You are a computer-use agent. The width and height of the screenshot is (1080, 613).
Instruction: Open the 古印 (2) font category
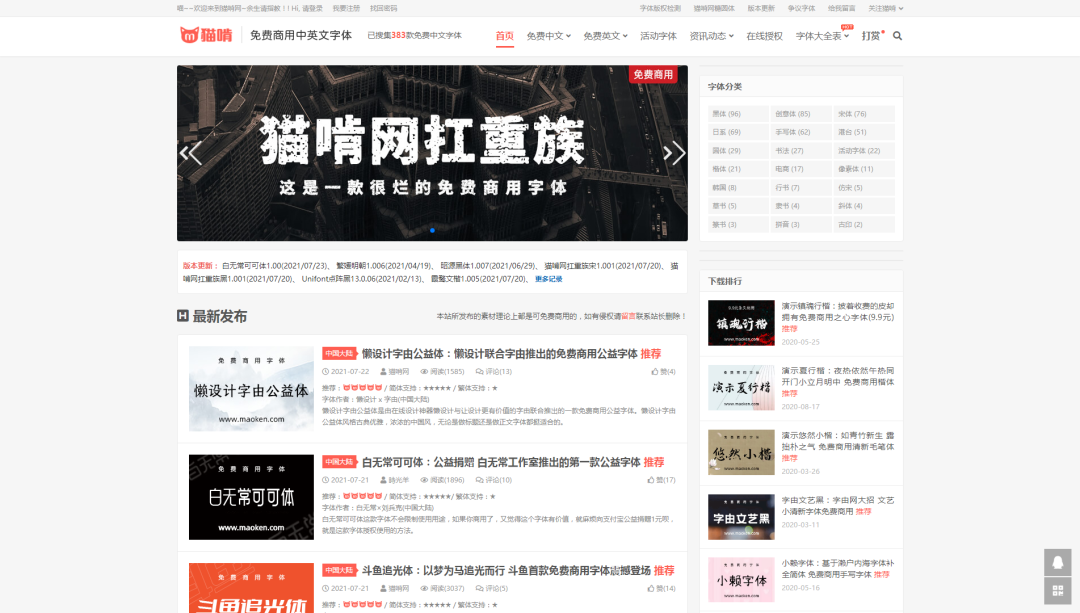pos(864,224)
